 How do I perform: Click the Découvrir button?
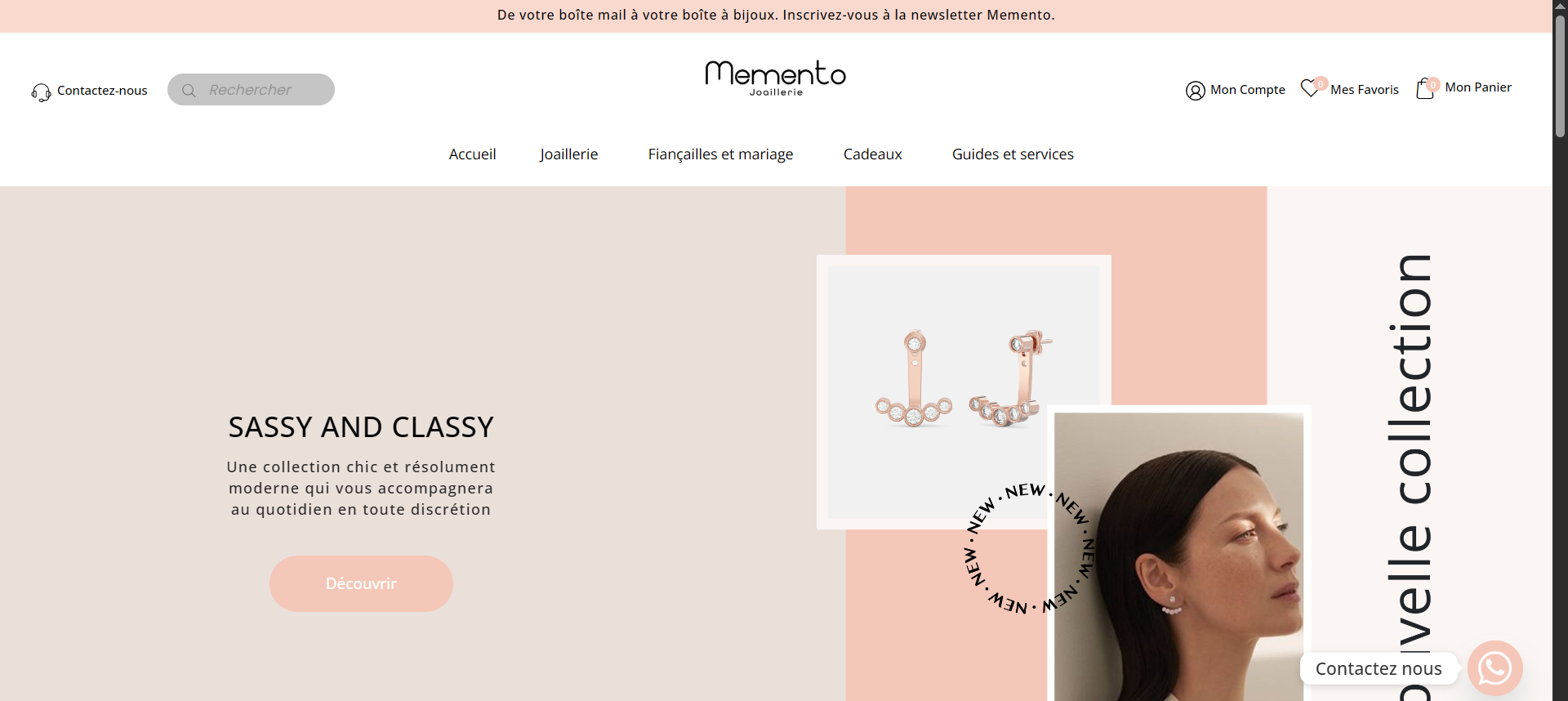(x=361, y=583)
